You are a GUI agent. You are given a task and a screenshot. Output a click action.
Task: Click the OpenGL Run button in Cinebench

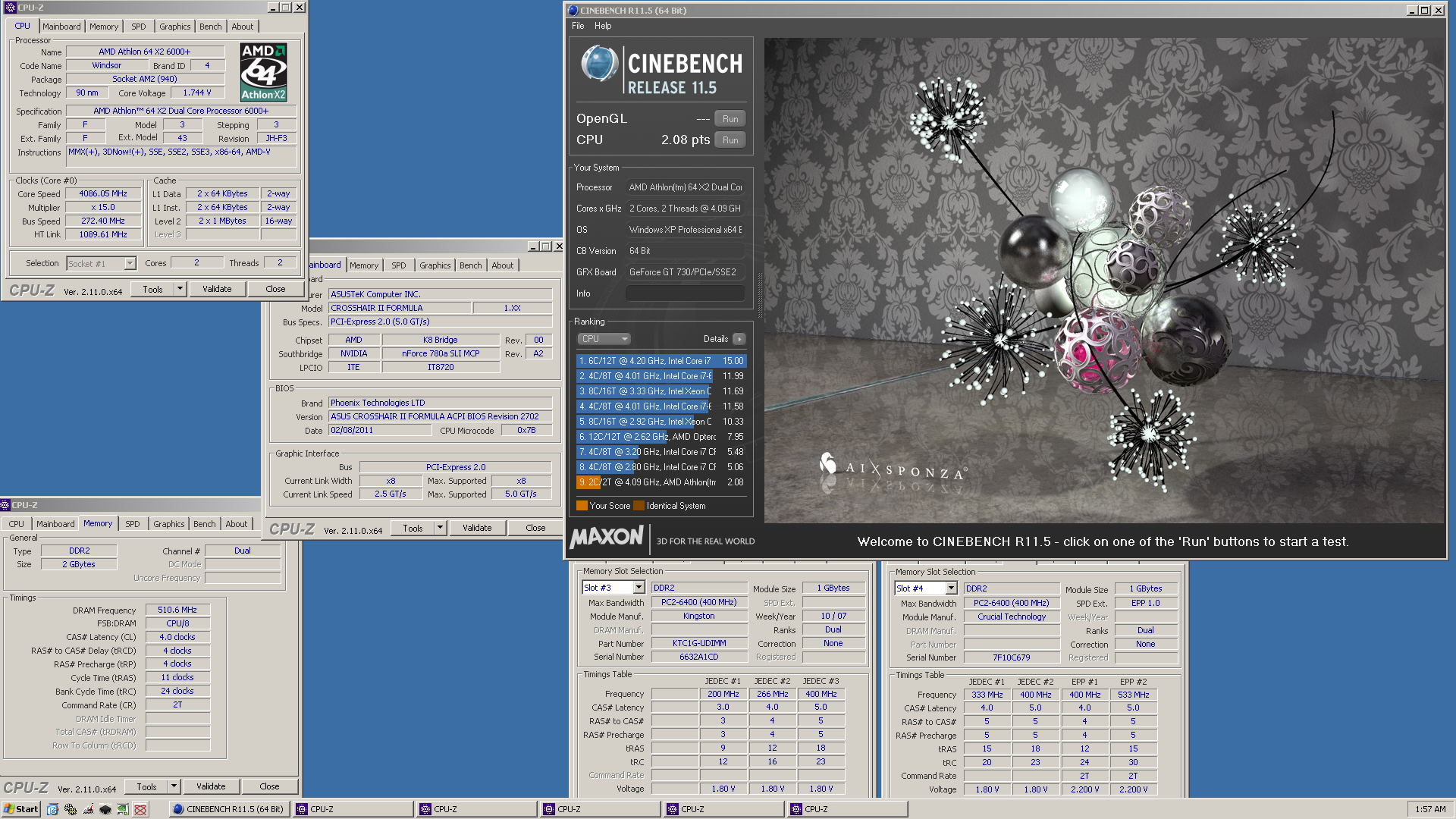(x=731, y=119)
